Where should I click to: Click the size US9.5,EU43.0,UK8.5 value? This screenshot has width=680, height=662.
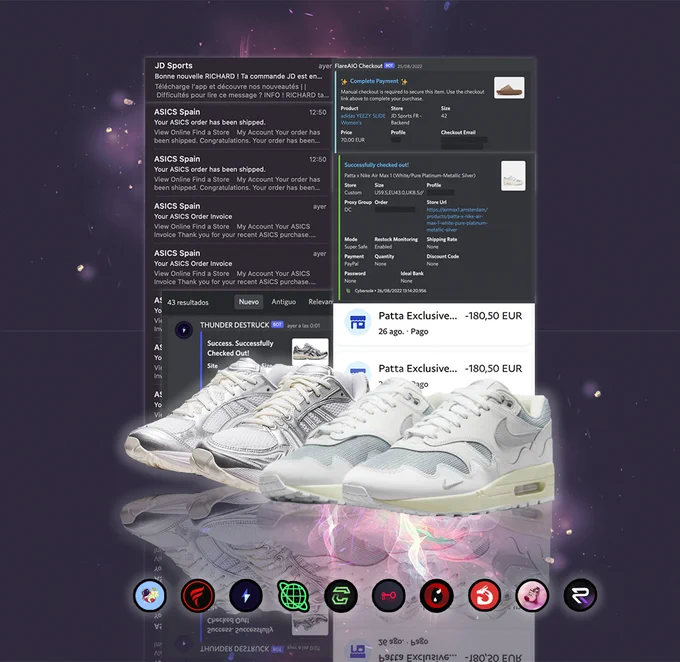[399, 193]
